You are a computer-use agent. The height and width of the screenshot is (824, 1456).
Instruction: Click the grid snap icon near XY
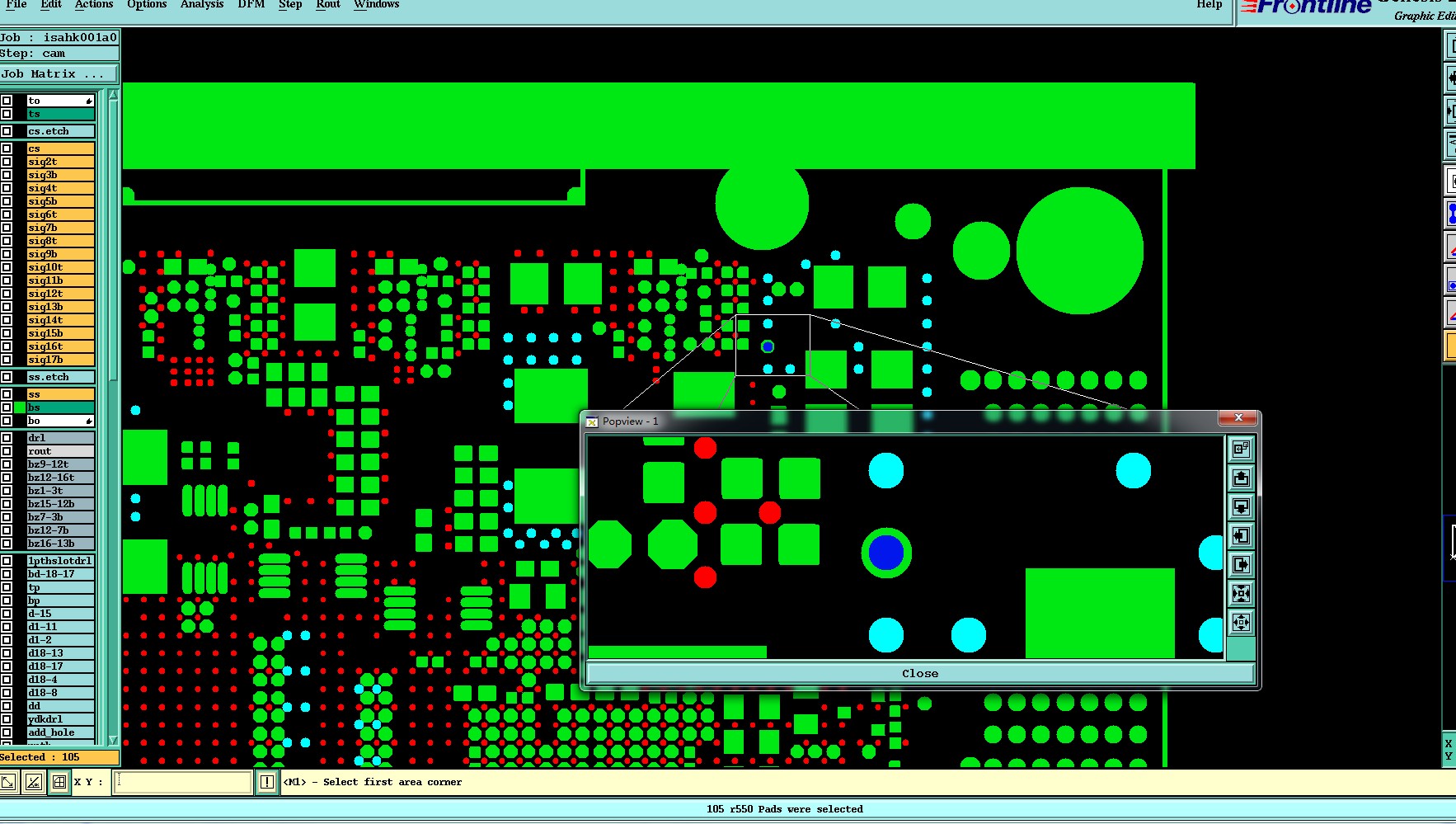pos(59,782)
